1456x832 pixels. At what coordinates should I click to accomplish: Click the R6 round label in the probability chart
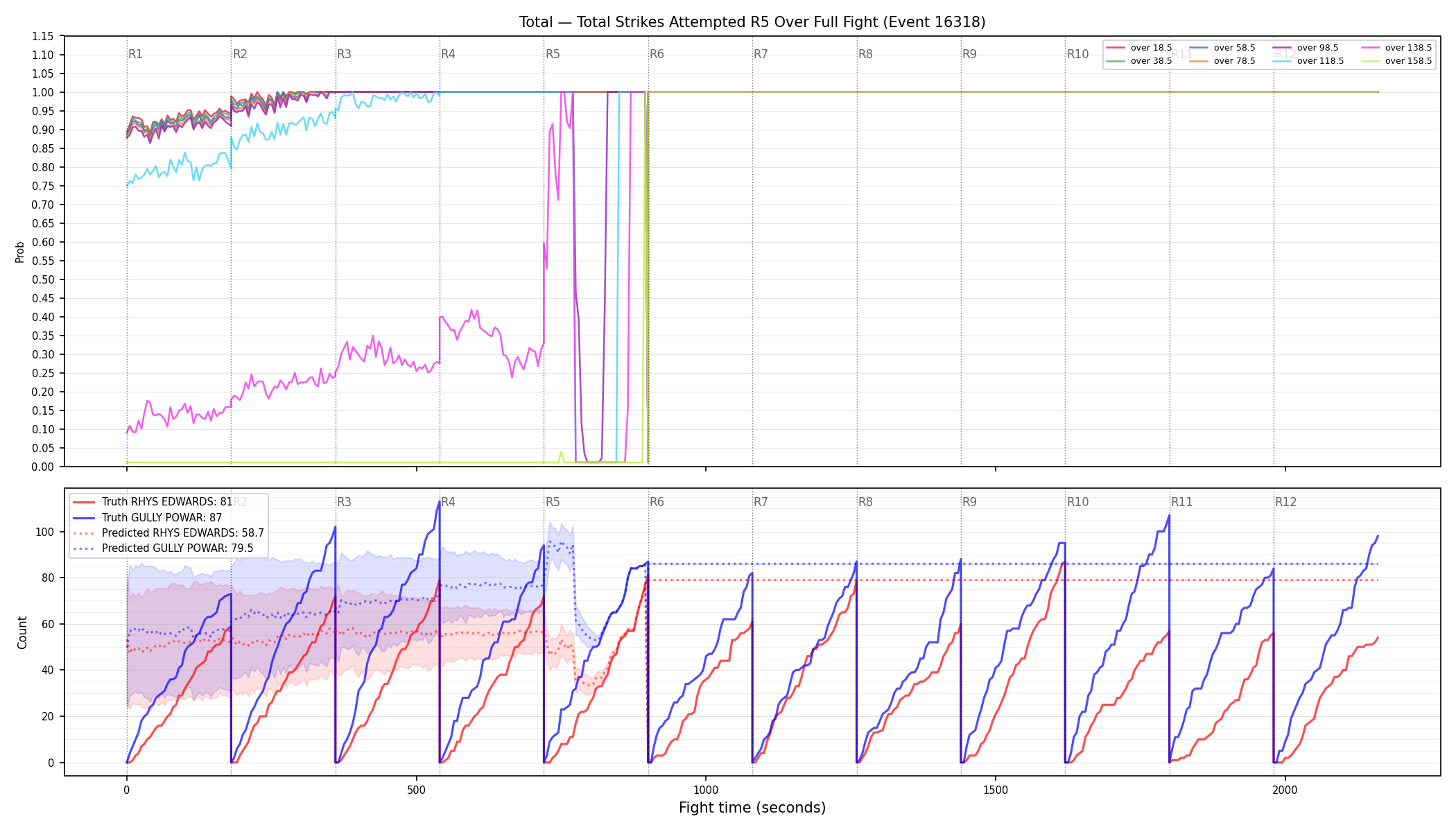tap(657, 54)
